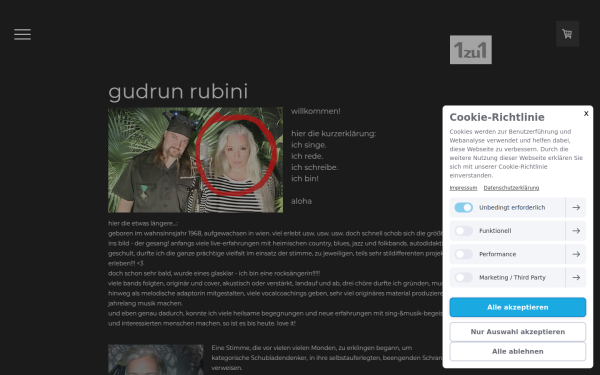Click Nur Auswahl akzeptieren button

tap(517, 332)
